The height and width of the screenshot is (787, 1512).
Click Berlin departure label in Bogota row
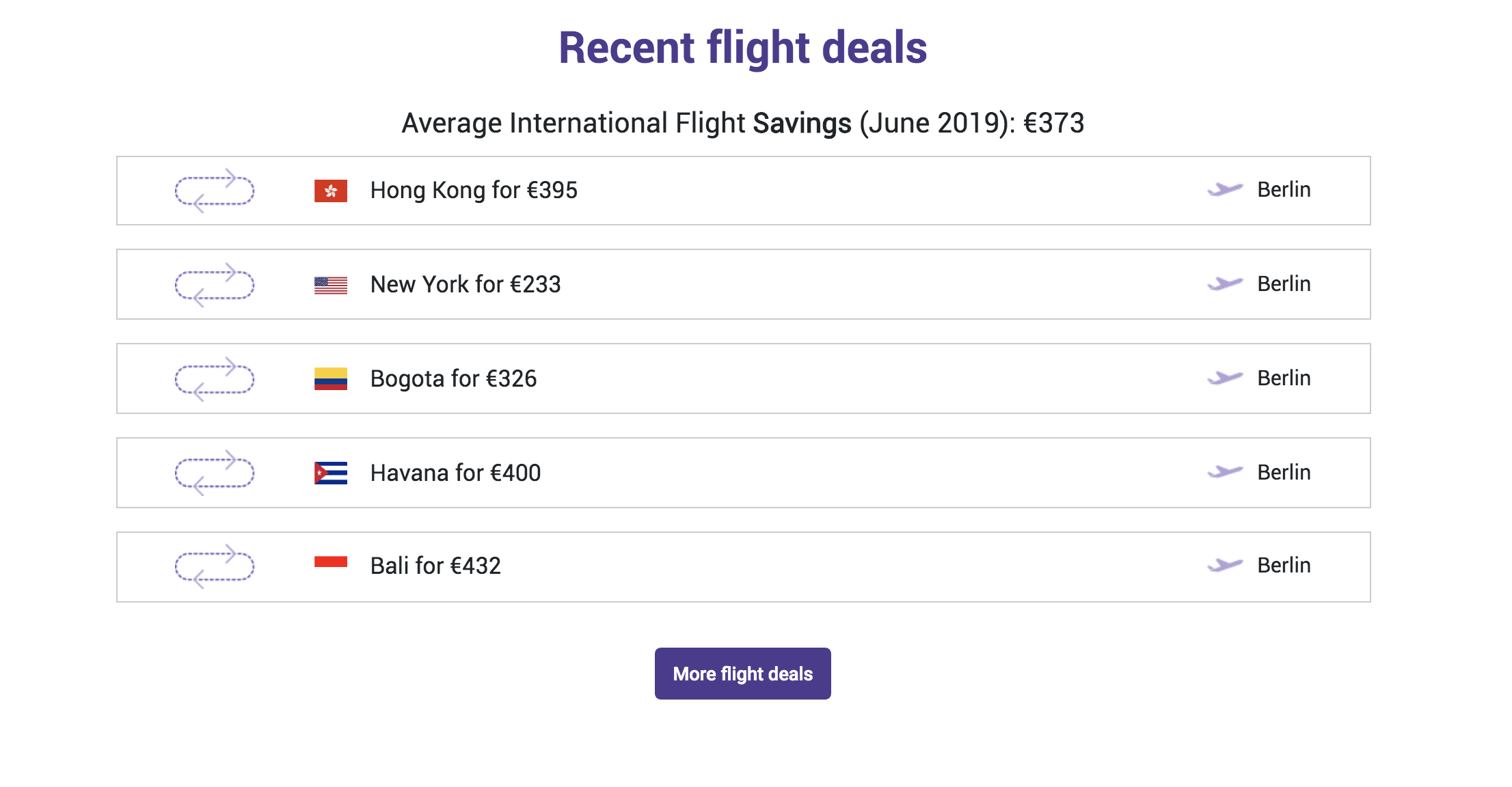tap(1284, 378)
